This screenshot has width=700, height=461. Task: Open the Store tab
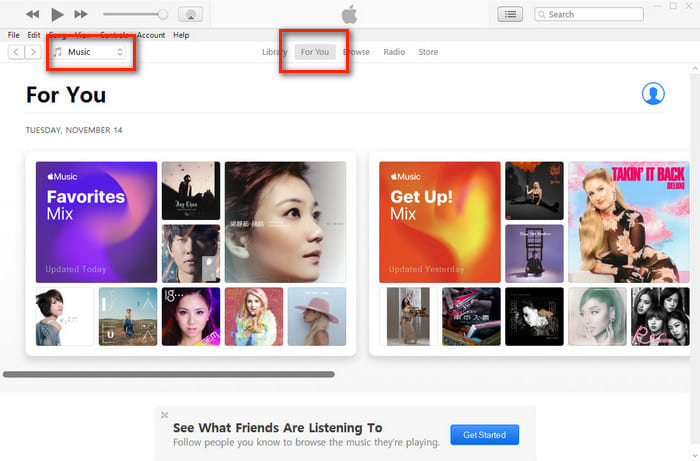pyautogui.click(x=428, y=52)
